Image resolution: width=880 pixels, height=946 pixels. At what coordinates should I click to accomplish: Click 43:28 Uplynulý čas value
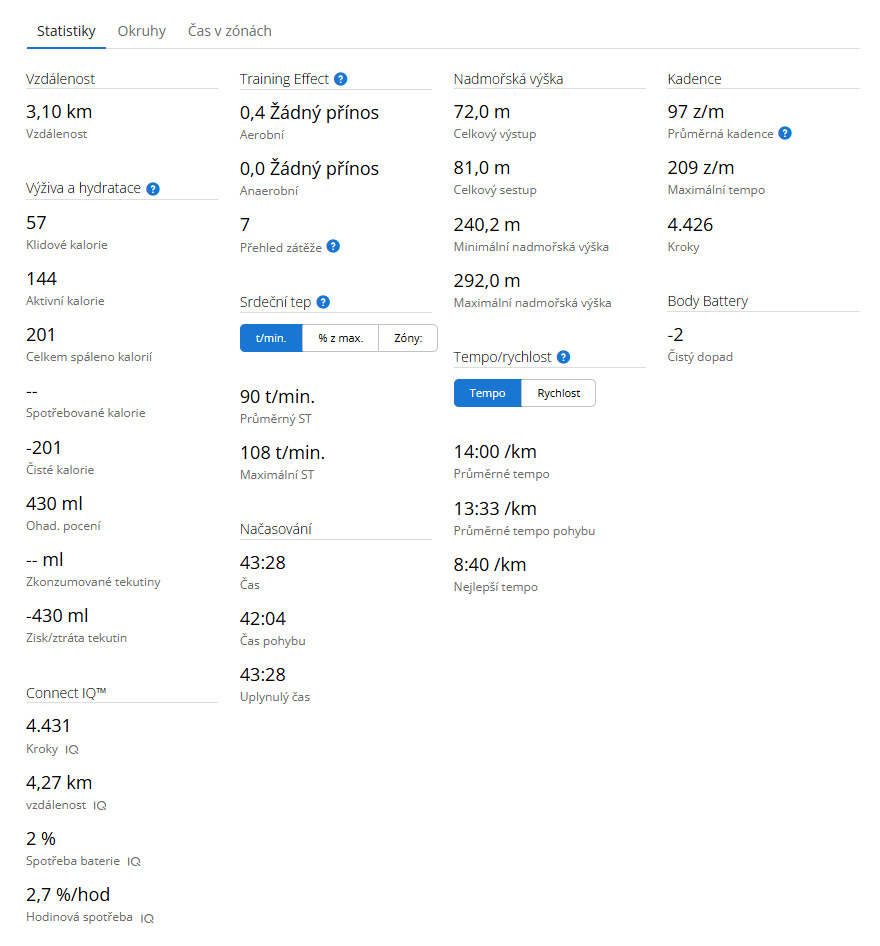(x=263, y=675)
